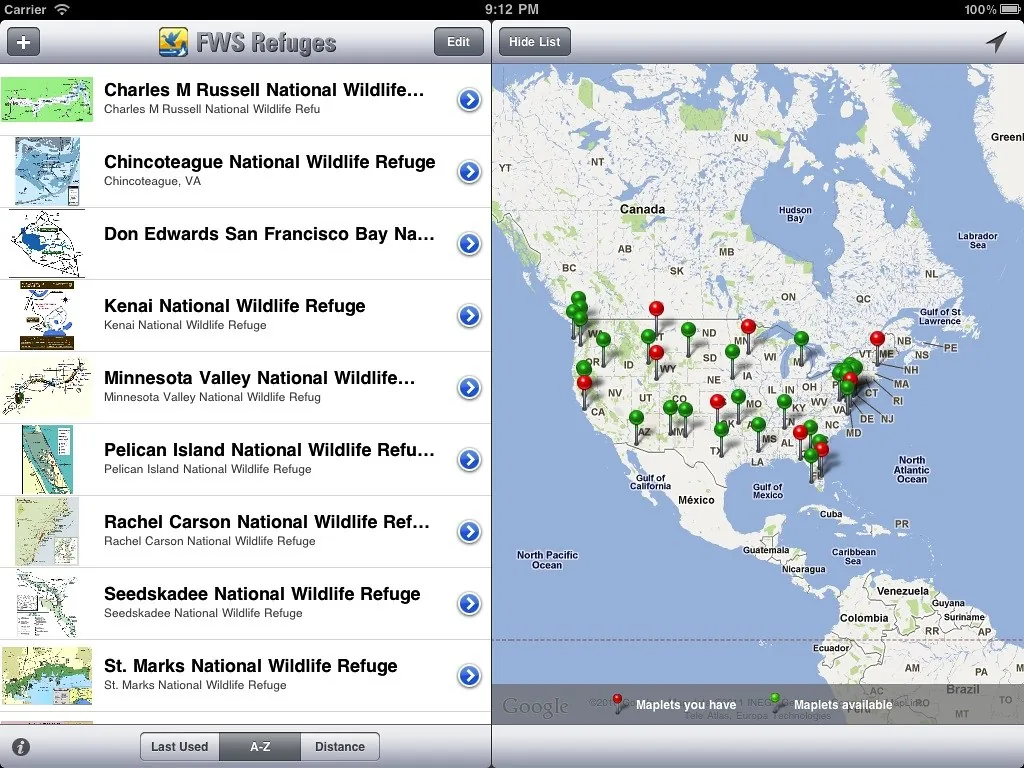1024x768 pixels.
Task: Tap Wi-Fi icon in status bar
Action: [62, 9]
